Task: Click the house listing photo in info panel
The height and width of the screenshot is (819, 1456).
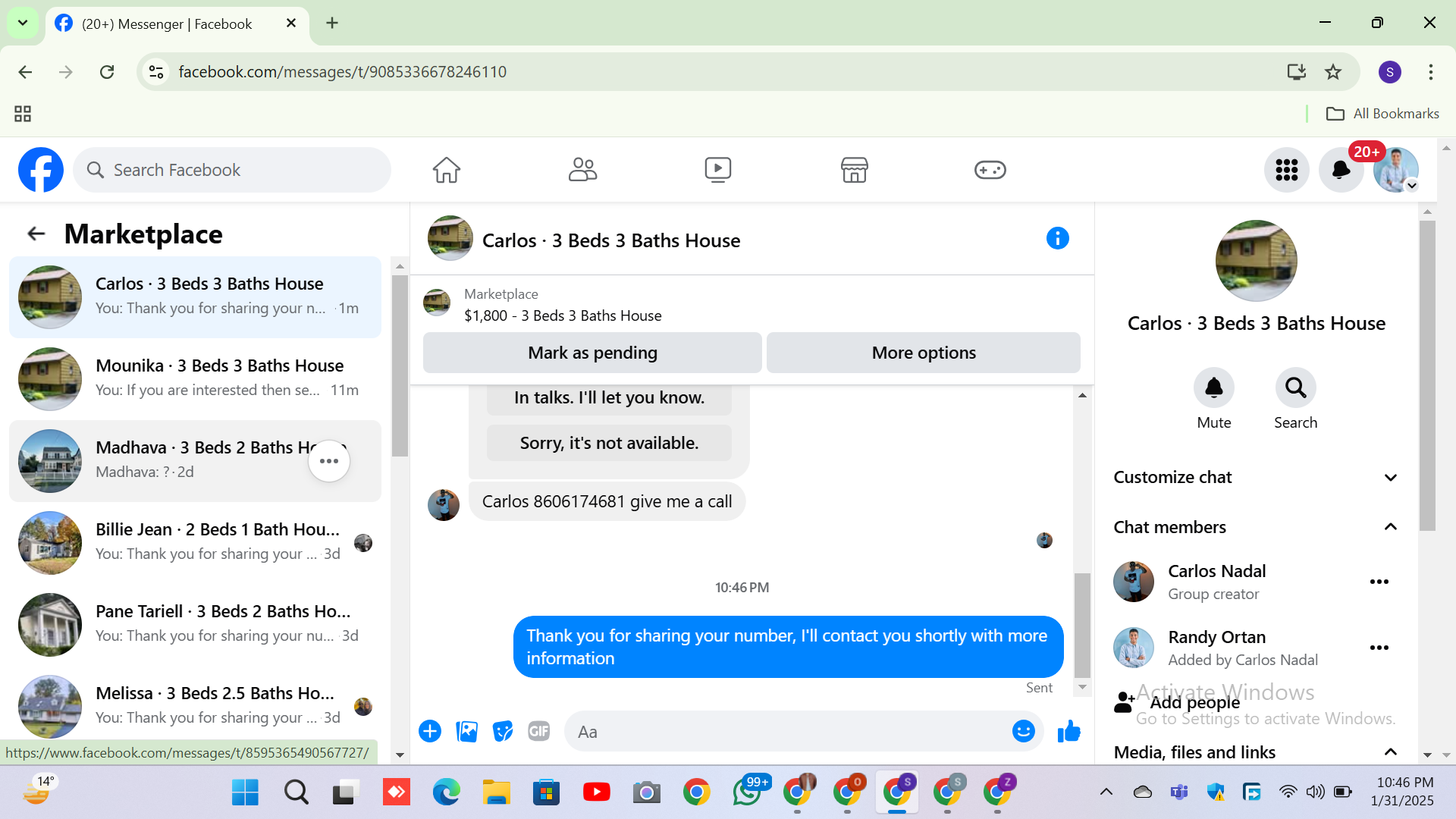Action: click(1256, 261)
